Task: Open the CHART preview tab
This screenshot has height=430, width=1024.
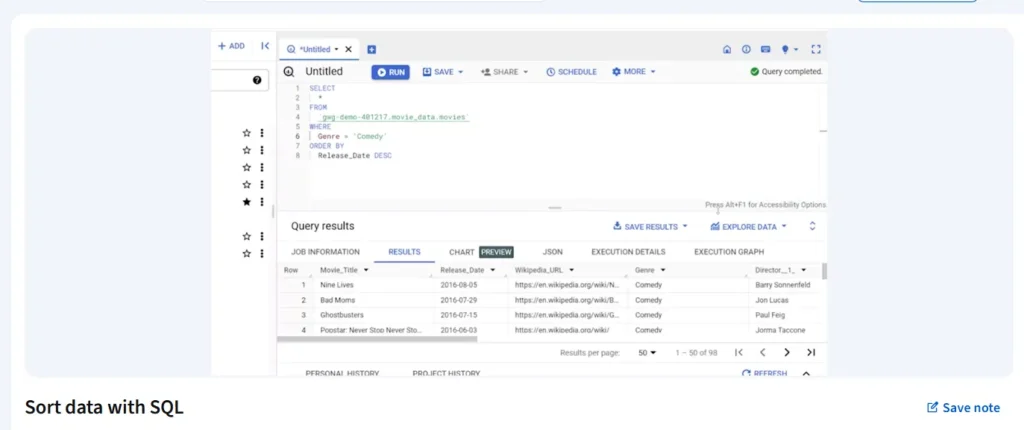Action: pos(481,252)
